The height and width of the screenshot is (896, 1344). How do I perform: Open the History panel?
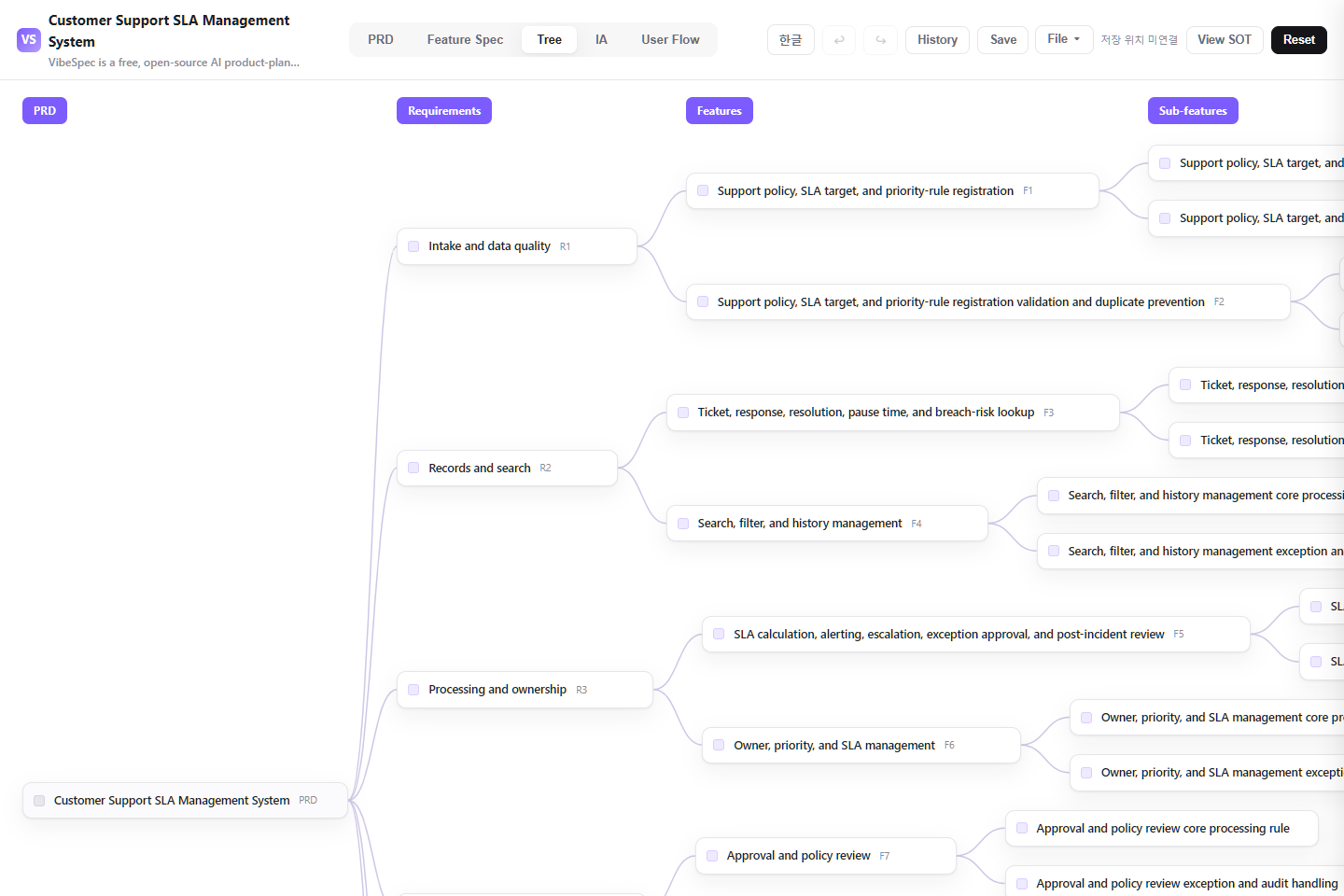click(937, 40)
